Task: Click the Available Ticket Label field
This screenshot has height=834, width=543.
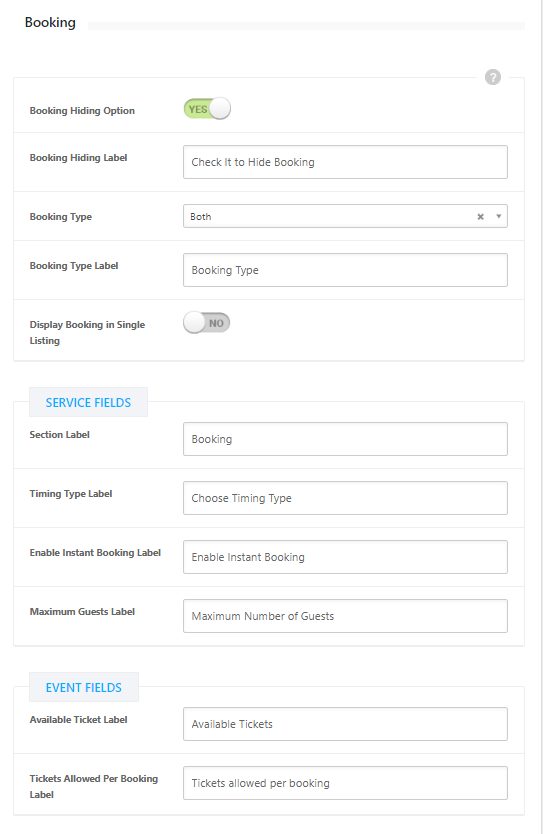Action: pos(345,724)
